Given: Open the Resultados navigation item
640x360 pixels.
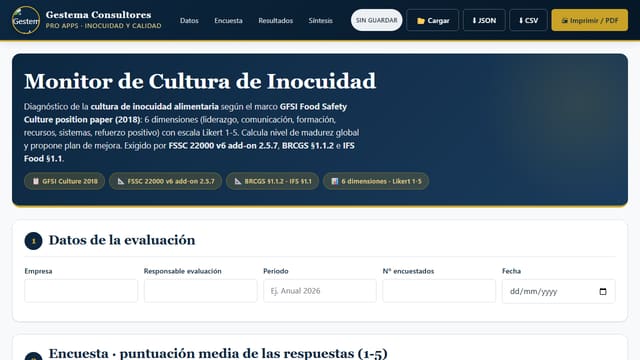Looking at the screenshot, I should [x=276, y=20].
